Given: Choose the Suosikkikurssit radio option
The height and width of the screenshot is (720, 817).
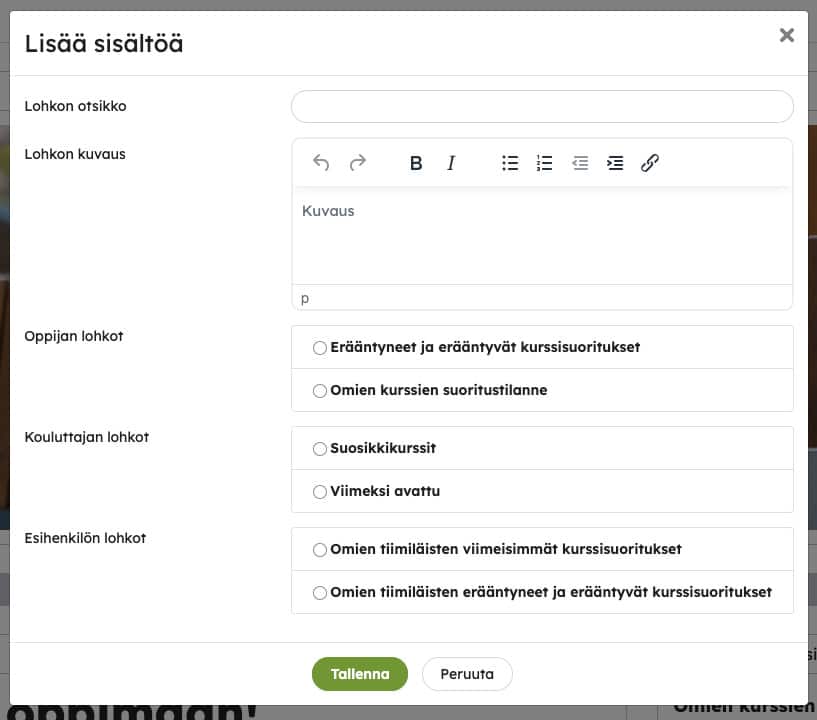Looking at the screenshot, I should click(x=319, y=449).
